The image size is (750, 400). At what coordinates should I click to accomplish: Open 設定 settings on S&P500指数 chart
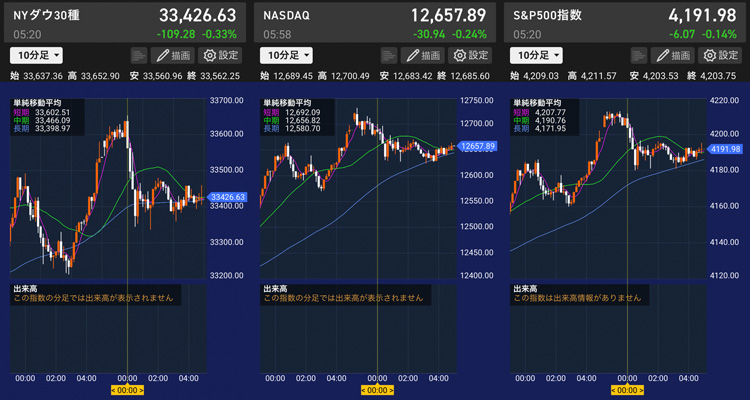[x=720, y=56]
